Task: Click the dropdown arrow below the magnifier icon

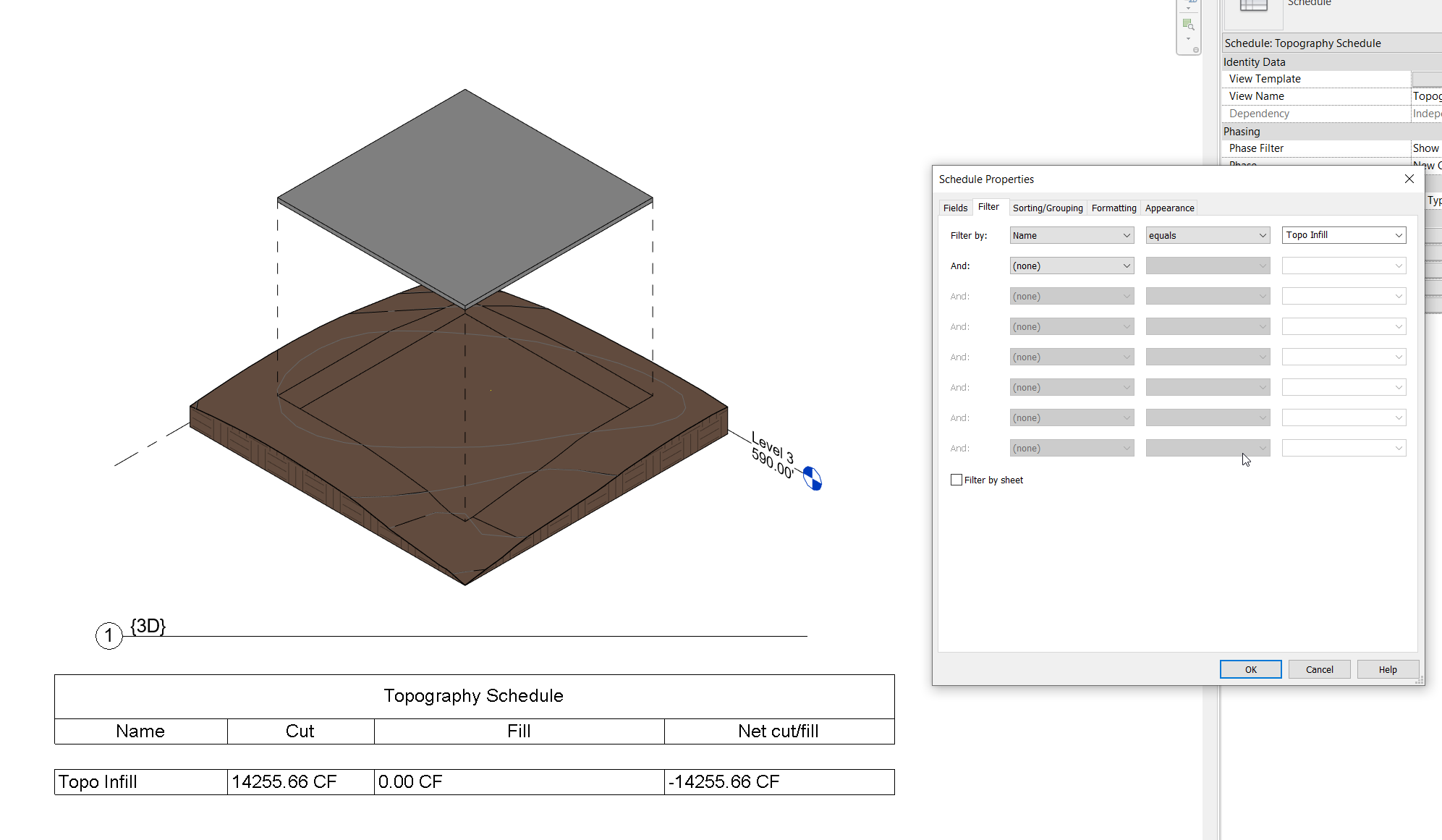Action: click(x=1188, y=40)
